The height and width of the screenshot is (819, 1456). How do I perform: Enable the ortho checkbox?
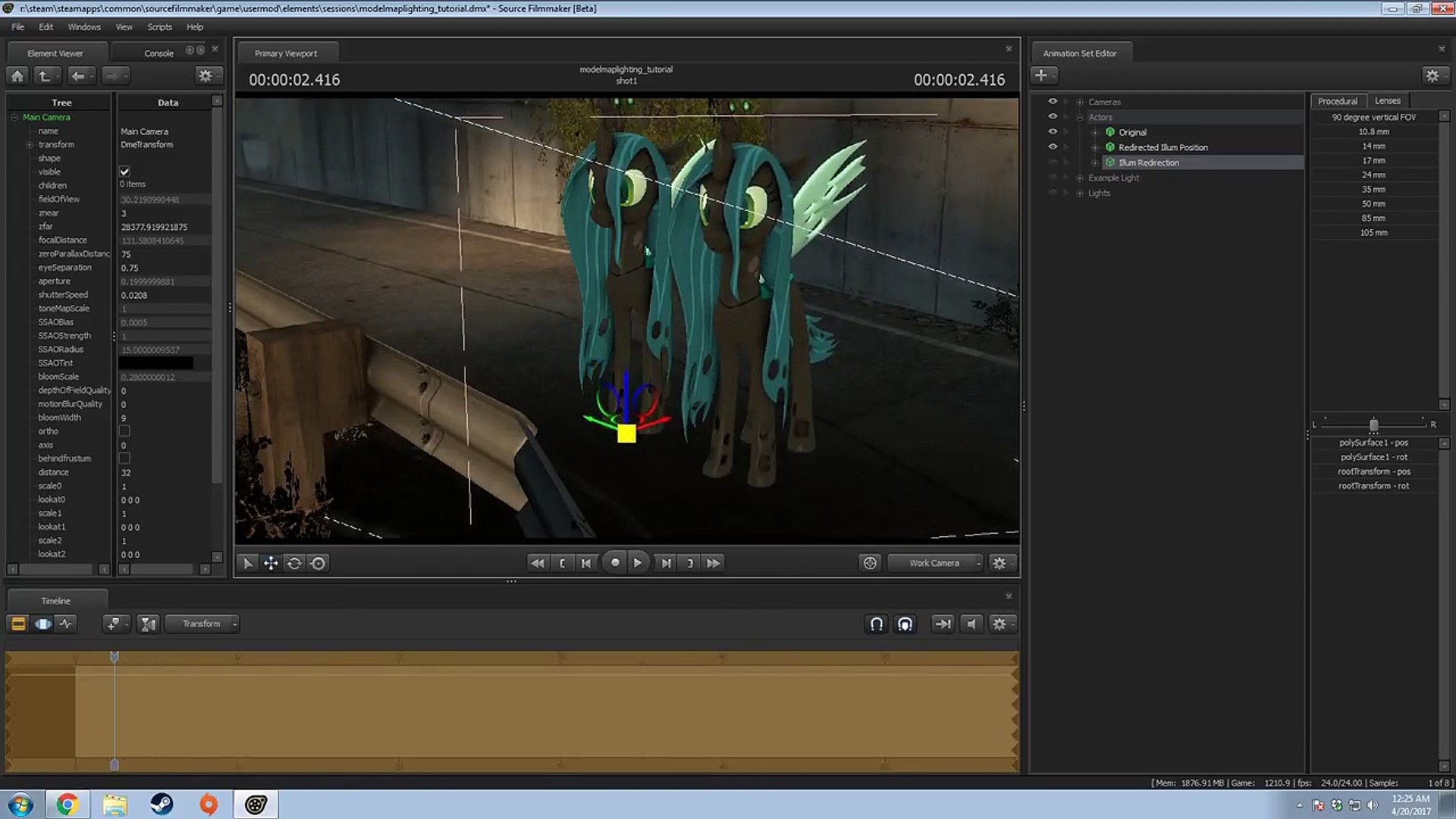[x=124, y=431]
